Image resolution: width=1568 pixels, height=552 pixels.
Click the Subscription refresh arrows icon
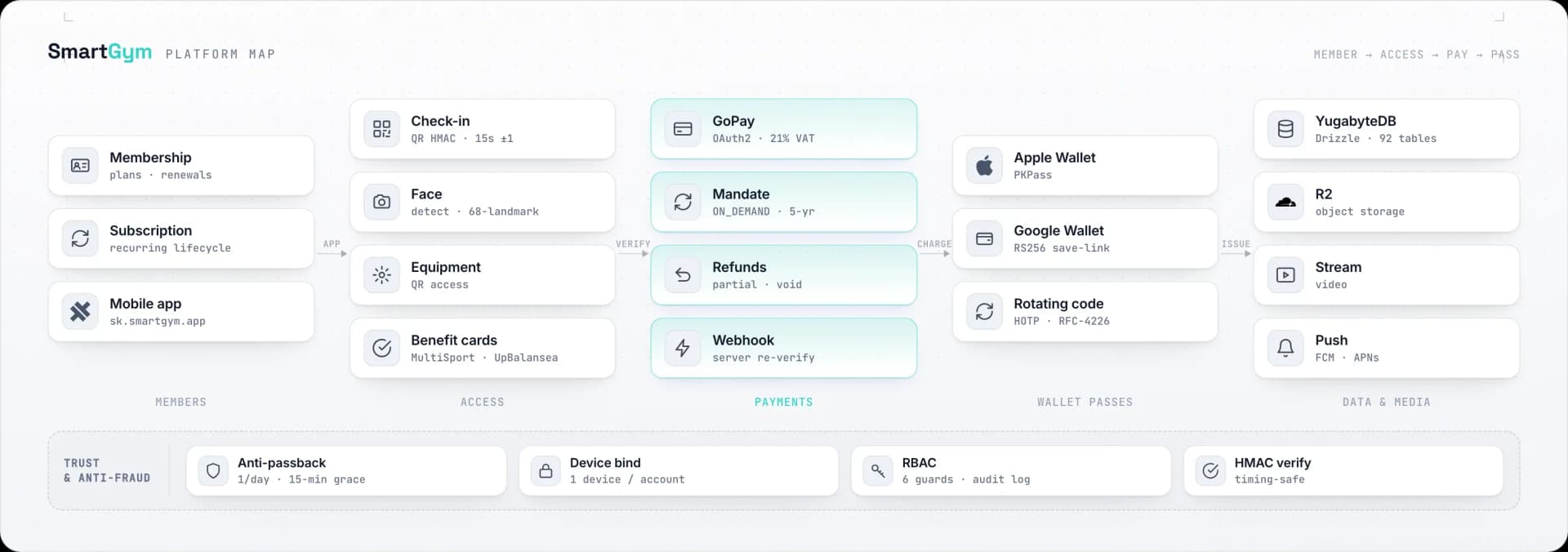click(x=80, y=238)
